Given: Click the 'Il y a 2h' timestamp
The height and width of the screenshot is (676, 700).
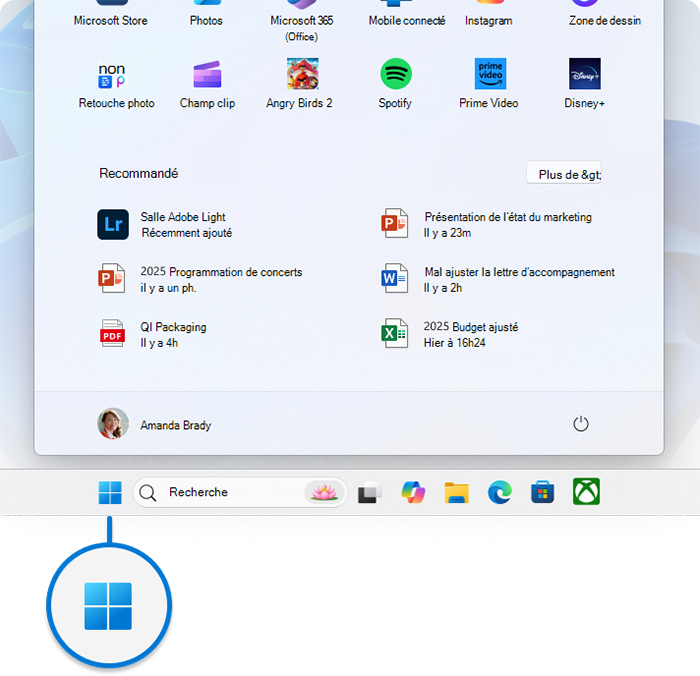Looking at the screenshot, I should tap(443, 288).
